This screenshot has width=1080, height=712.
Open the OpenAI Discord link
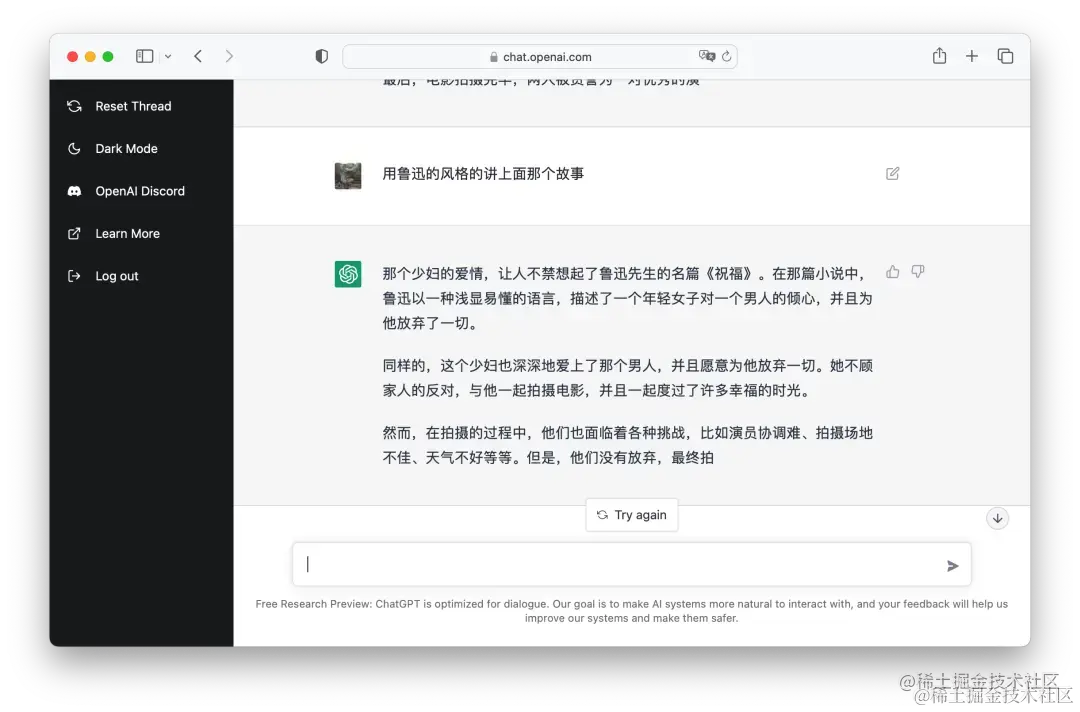click(141, 191)
